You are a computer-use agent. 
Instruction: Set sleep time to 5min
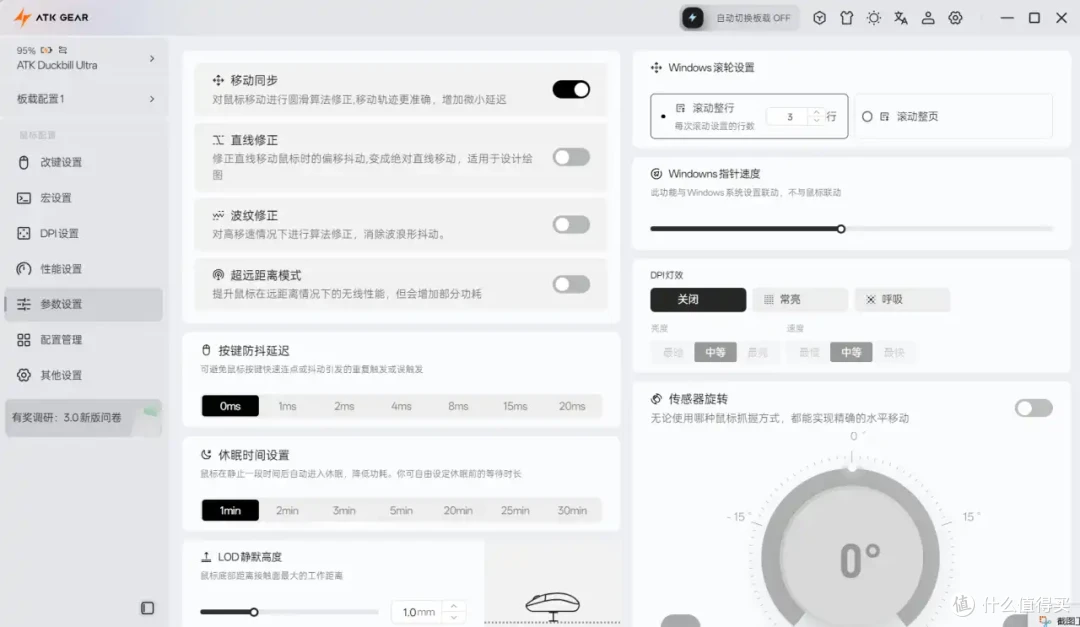401,511
